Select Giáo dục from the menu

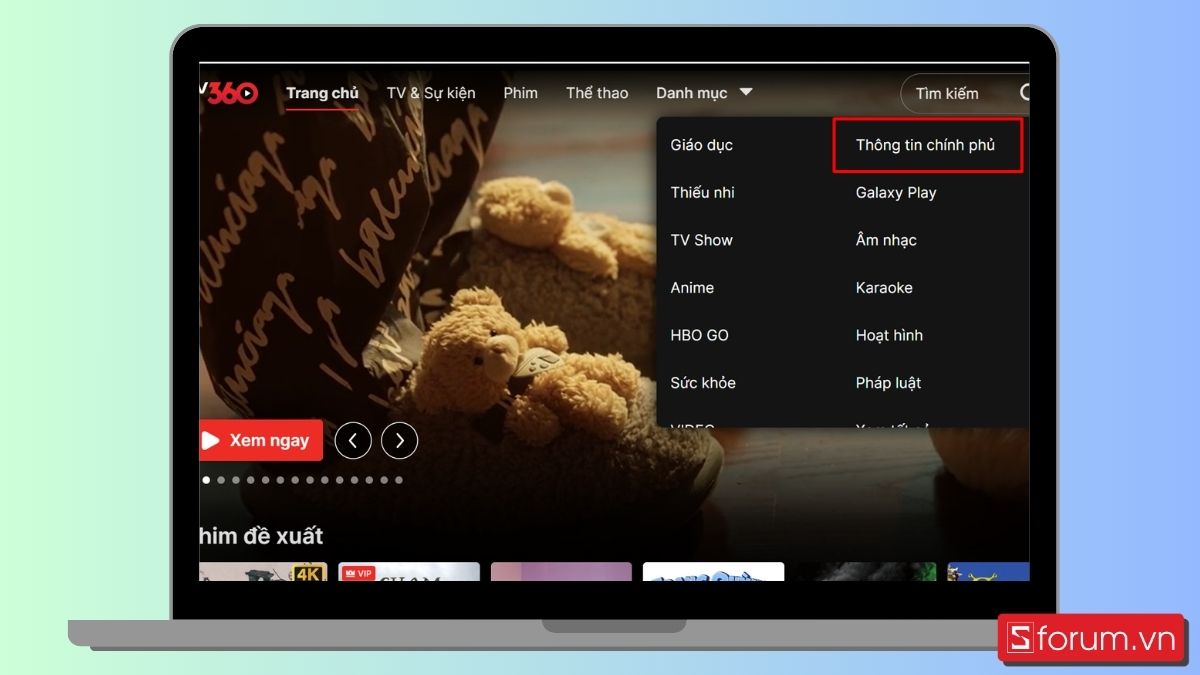700,144
